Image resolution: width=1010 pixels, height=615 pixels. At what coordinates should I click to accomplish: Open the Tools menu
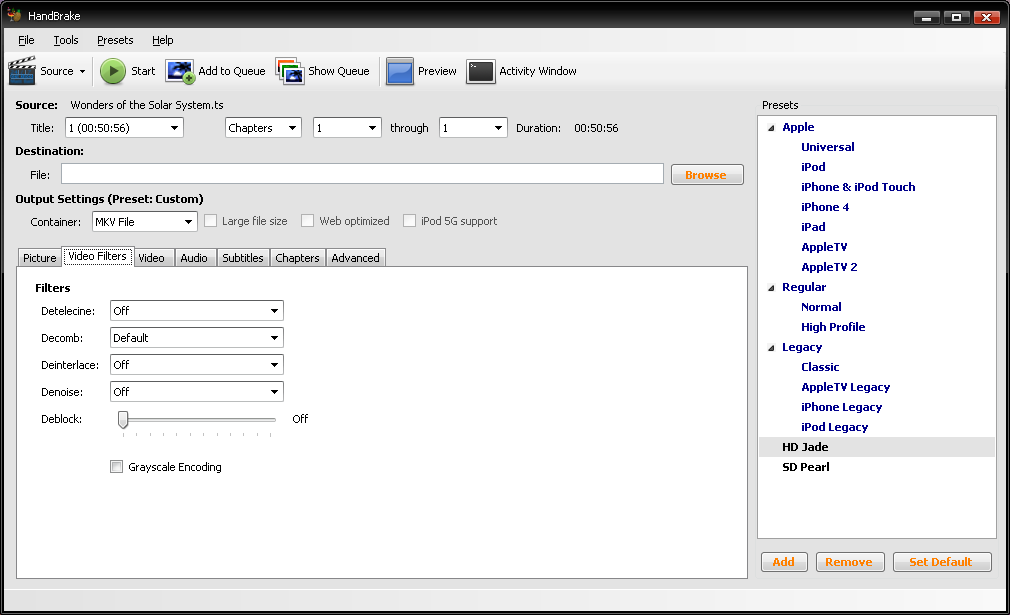[x=66, y=40]
